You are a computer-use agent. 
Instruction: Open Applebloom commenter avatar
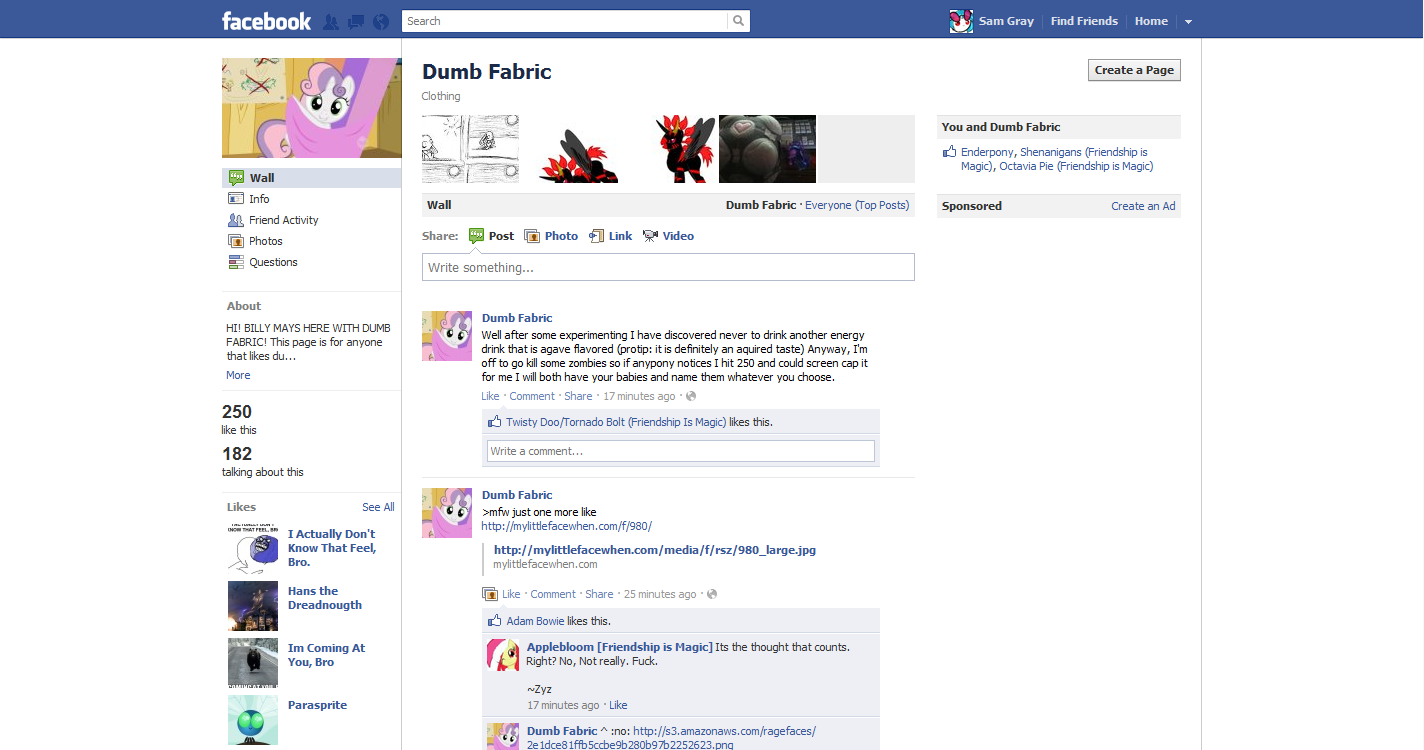pos(503,655)
